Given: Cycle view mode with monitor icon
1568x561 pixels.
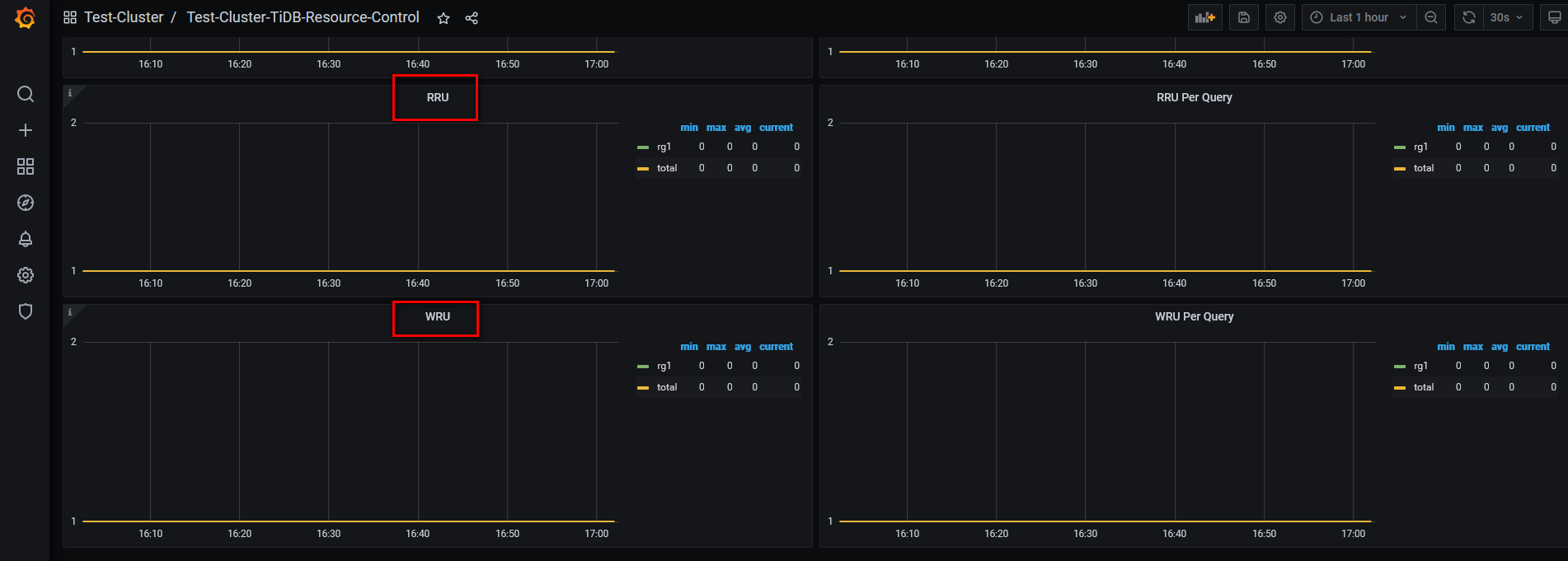Looking at the screenshot, I should point(1554,17).
